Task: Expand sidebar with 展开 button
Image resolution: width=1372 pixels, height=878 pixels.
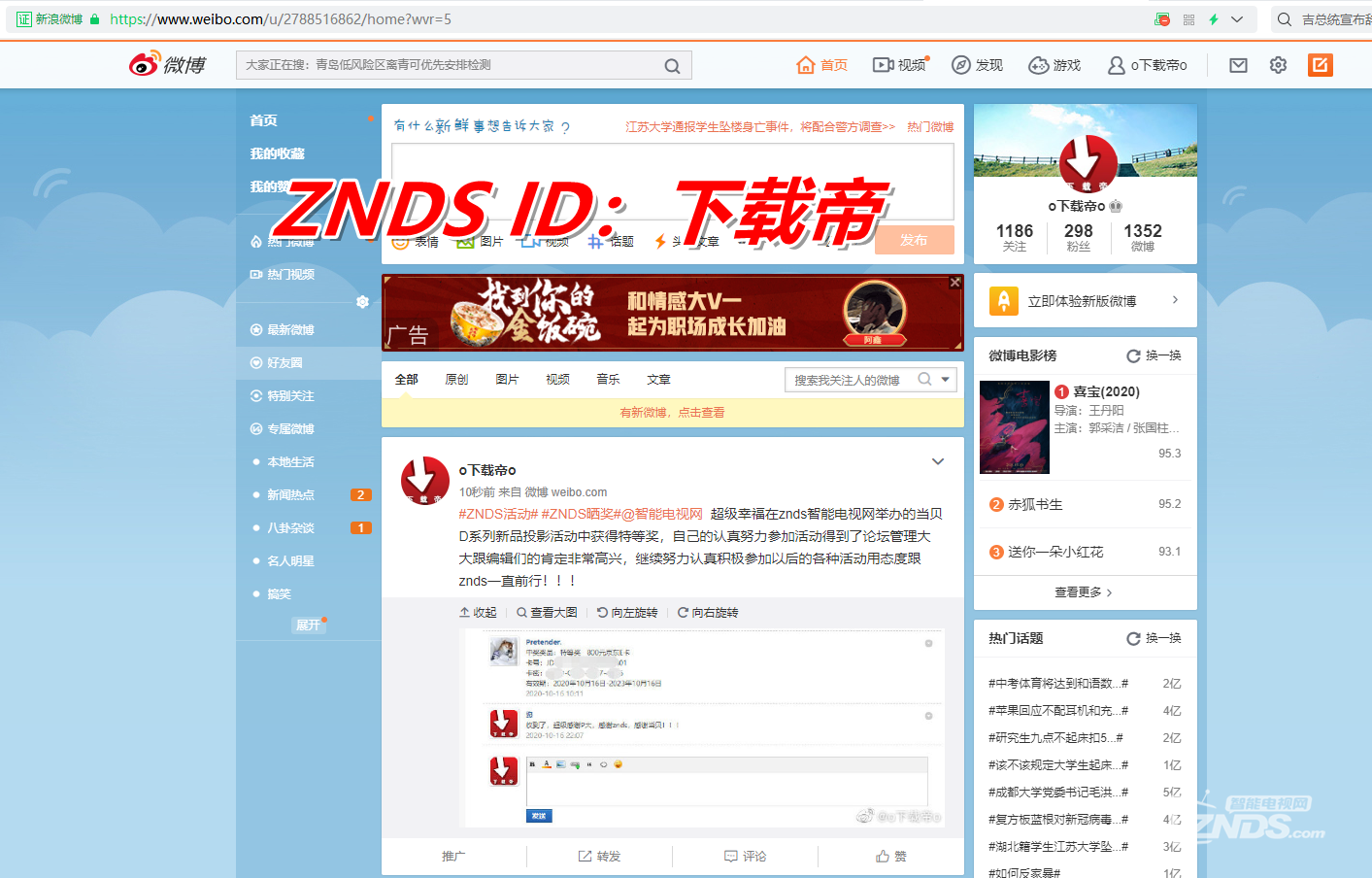Action: tap(308, 625)
